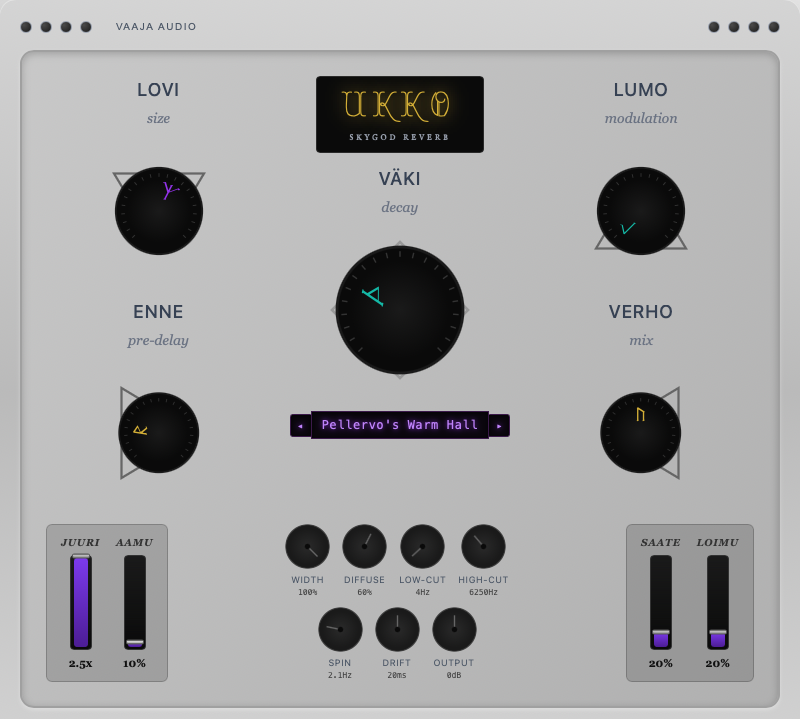
Task: Click the JUURI vertical slider
Action: (x=81, y=602)
